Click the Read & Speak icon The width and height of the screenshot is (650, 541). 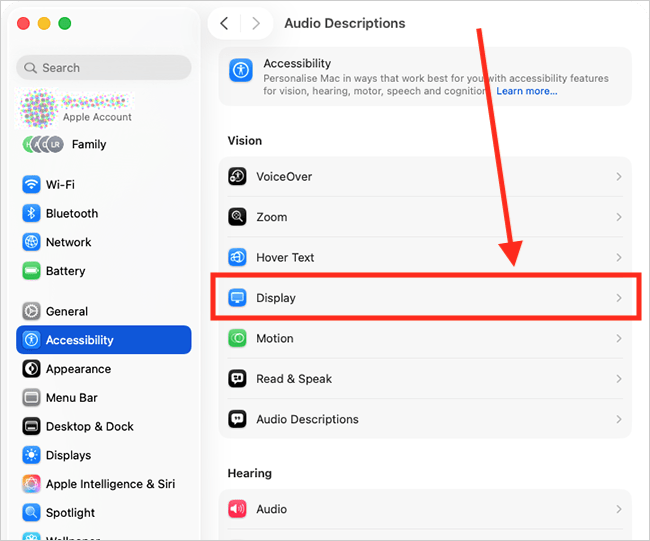[x=238, y=379]
